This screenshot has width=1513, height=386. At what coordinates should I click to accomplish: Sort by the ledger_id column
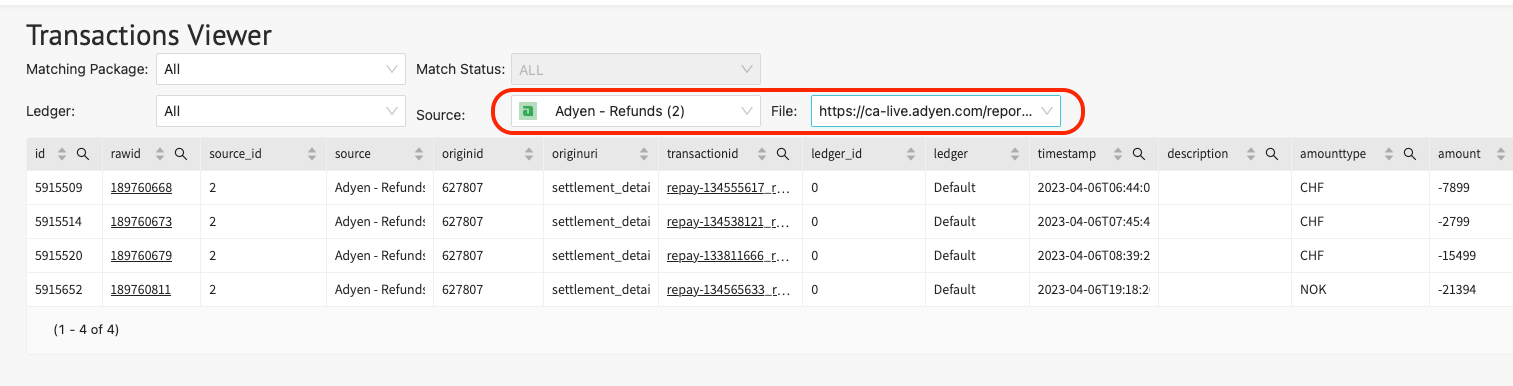[911, 154]
